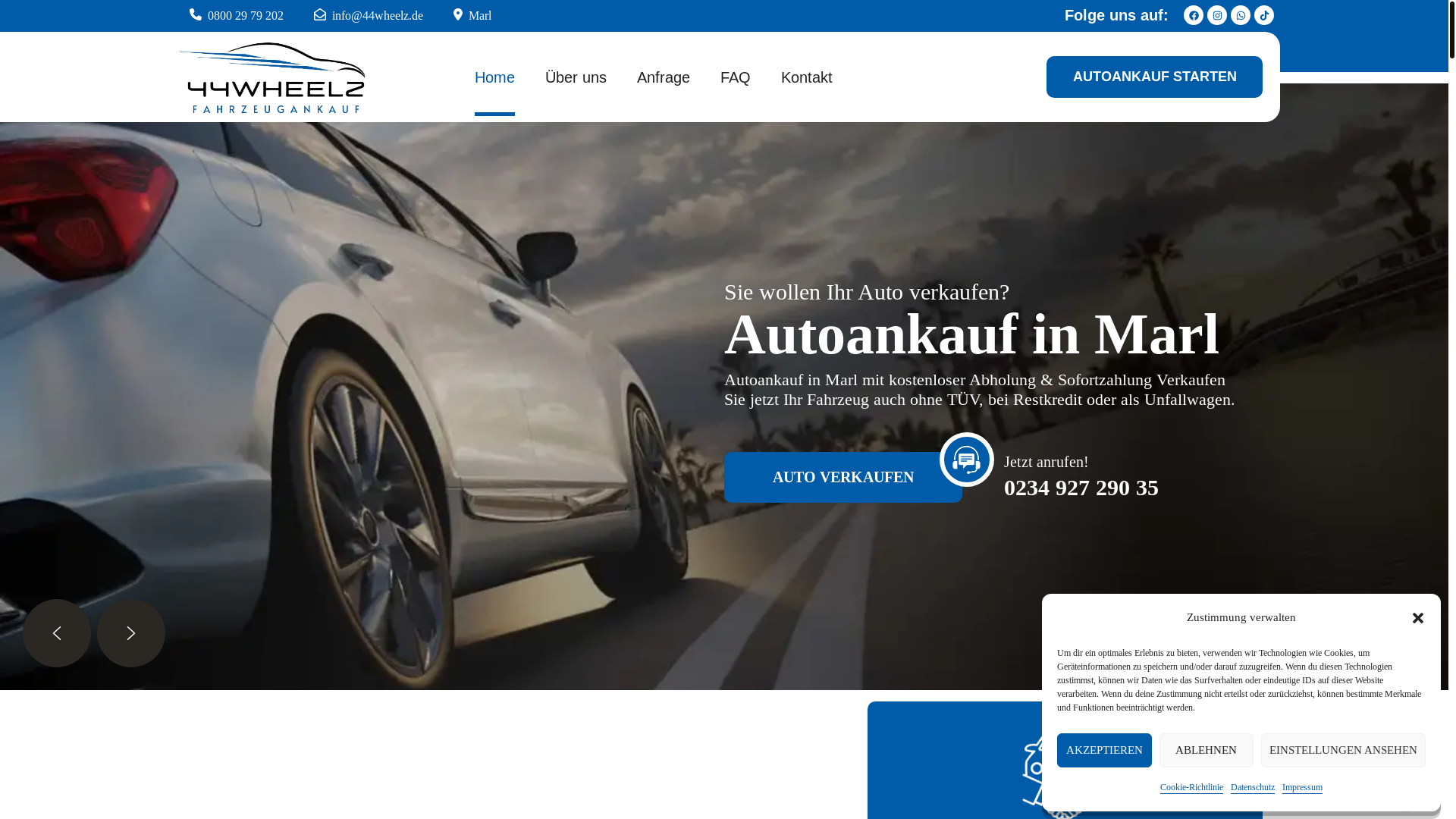
Task: Open the Anfrage menu item
Action: (x=664, y=77)
